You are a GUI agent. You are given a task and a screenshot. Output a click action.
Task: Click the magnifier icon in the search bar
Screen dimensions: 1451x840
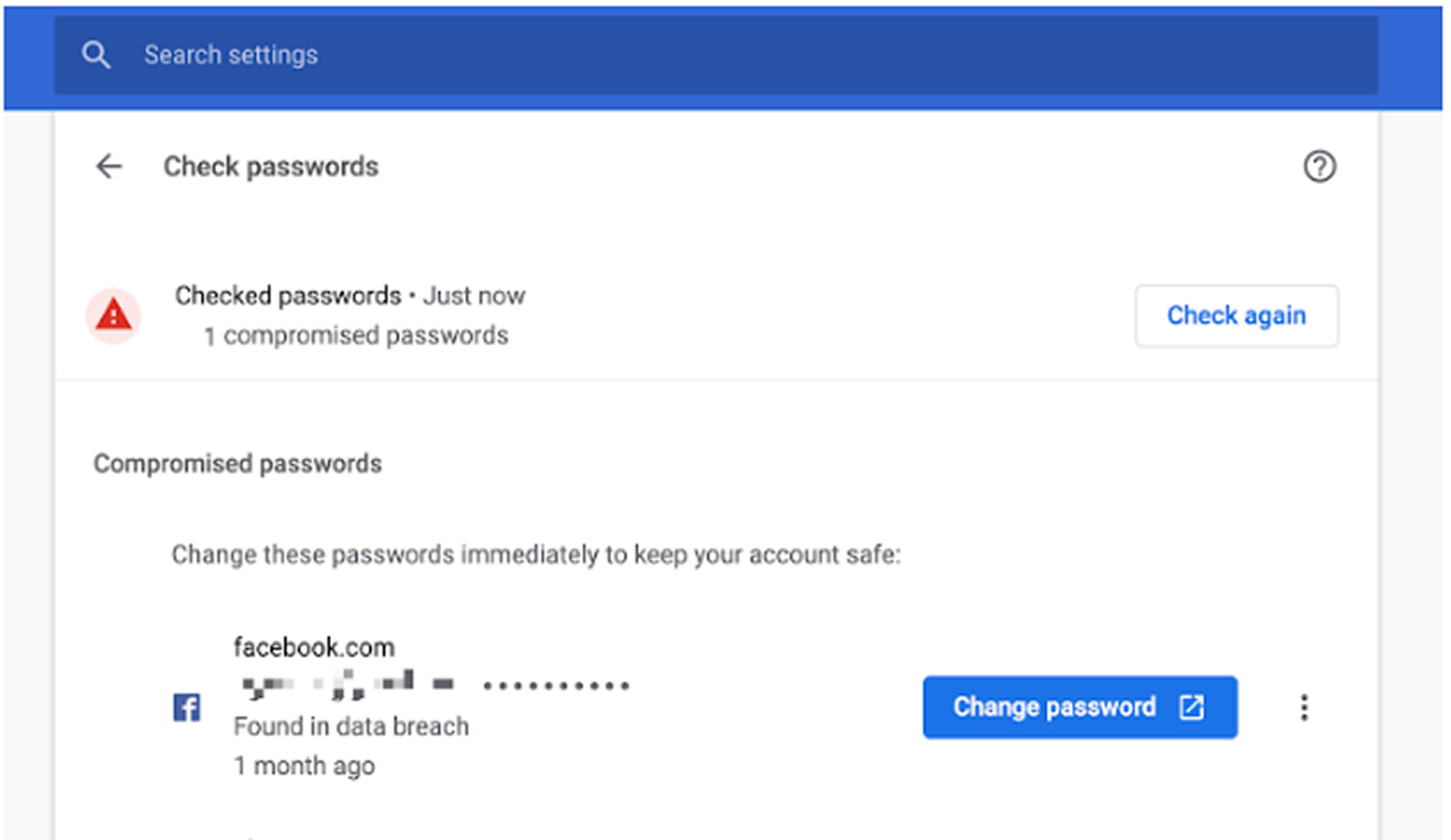click(96, 55)
